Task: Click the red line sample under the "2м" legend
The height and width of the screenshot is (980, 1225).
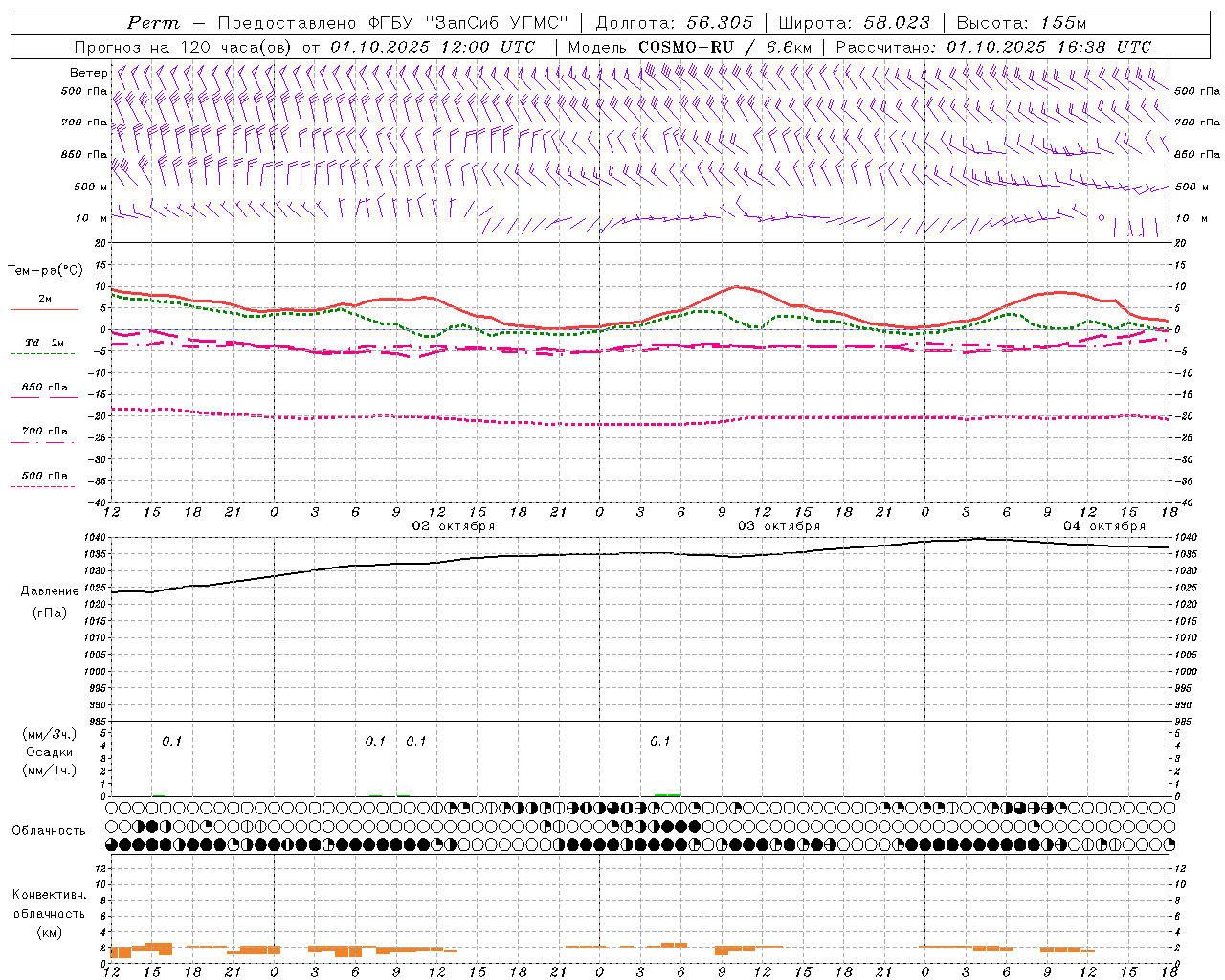Action: pyautogui.click(x=44, y=310)
